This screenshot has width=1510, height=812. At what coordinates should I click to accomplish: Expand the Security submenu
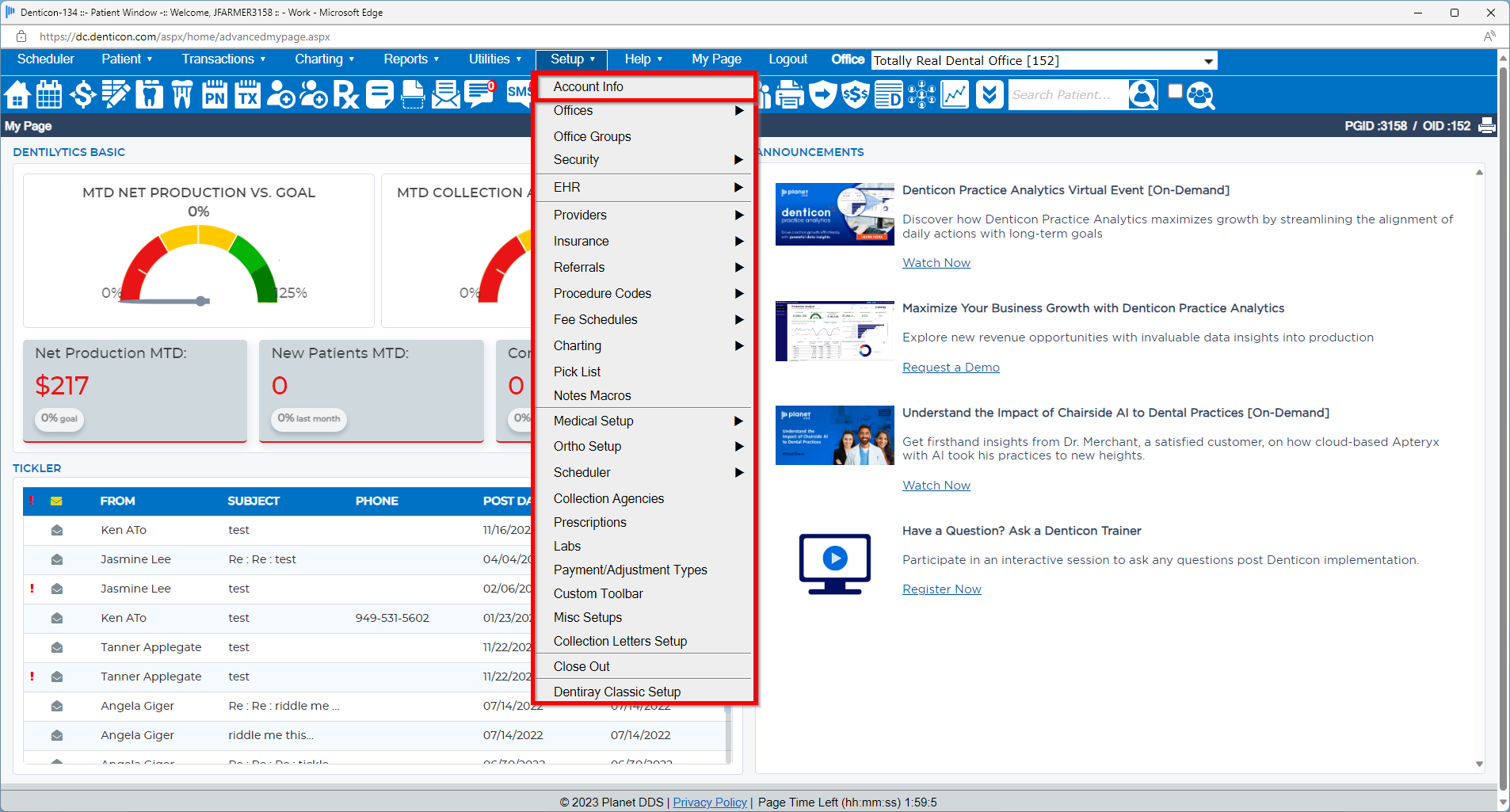644,159
